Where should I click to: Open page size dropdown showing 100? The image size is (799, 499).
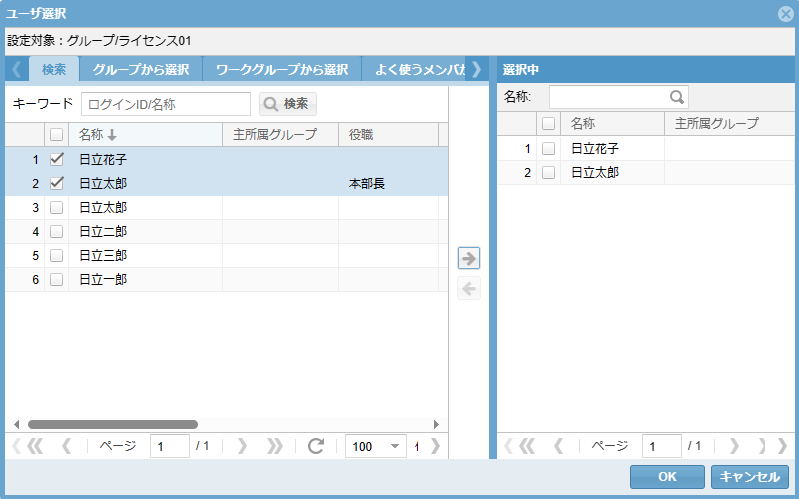point(376,447)
